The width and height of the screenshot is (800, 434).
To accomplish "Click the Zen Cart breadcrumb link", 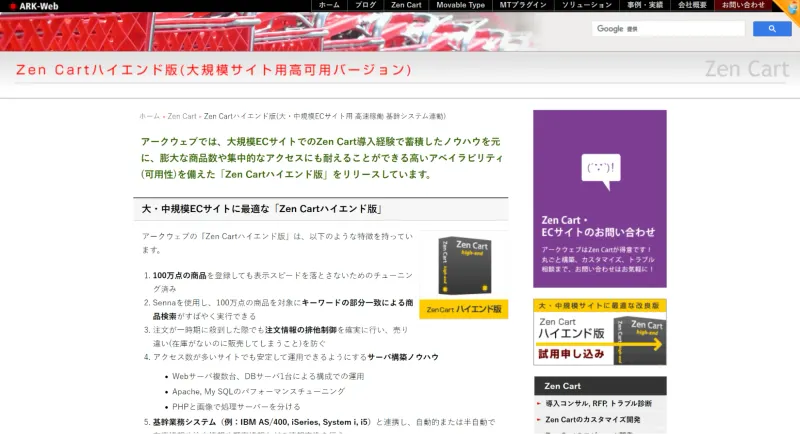I will tap(182, 116).
